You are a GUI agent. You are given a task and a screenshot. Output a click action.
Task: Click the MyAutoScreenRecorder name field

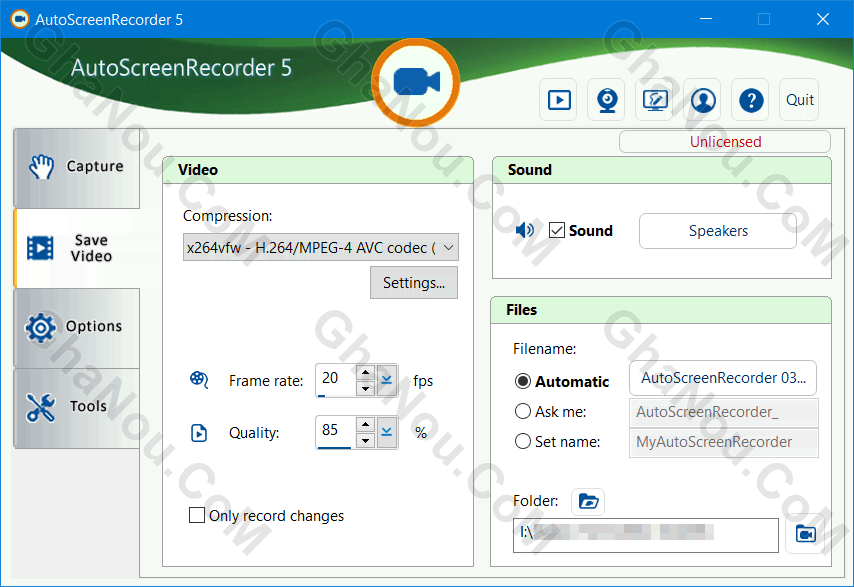point(724,442)
